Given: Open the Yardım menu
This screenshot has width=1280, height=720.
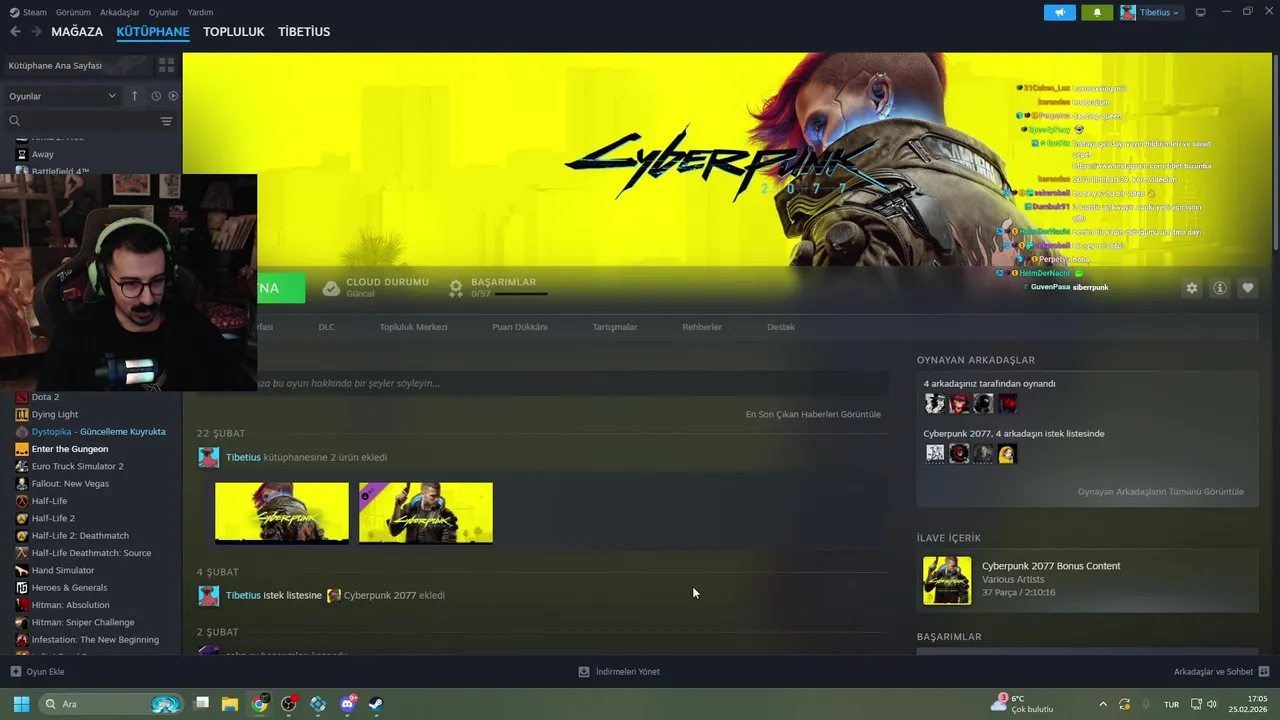Looking at the screenshot, I should (200, 12).
